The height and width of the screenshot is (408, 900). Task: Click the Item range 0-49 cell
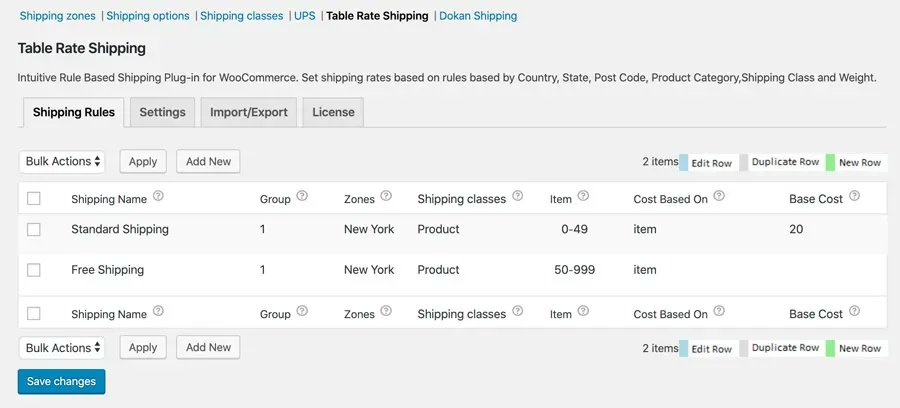click(x=575, y=229)
